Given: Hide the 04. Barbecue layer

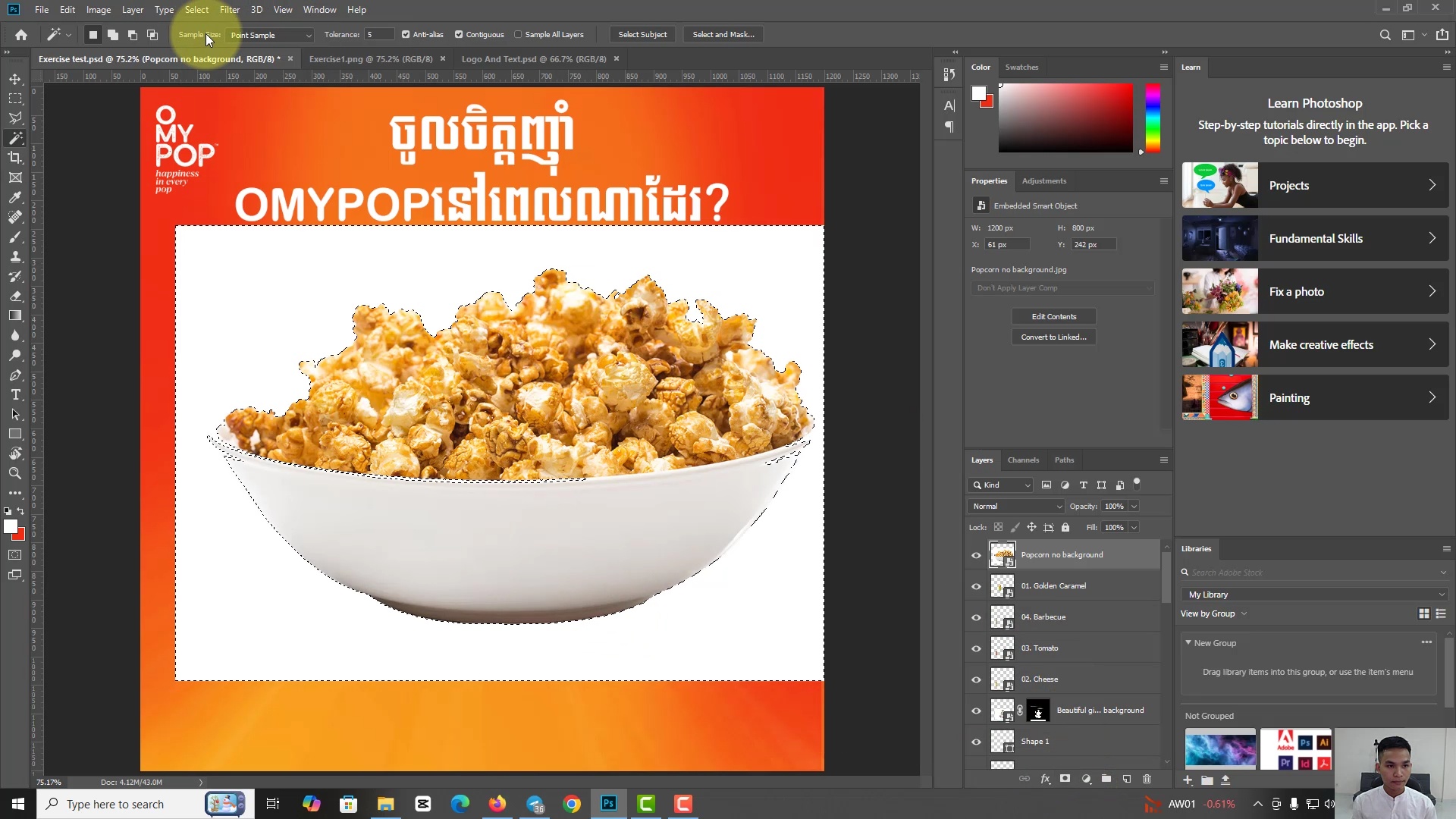Looking at the screenshot, I should click(x=976, y=617).
